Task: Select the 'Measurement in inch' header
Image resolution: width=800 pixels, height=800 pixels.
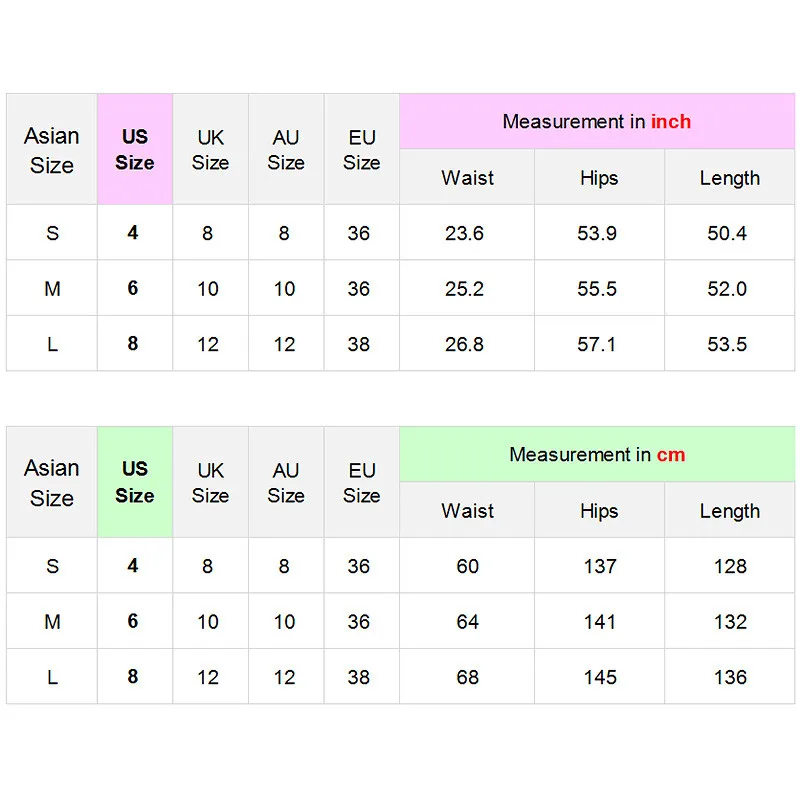Action: (x=597, y=122)
